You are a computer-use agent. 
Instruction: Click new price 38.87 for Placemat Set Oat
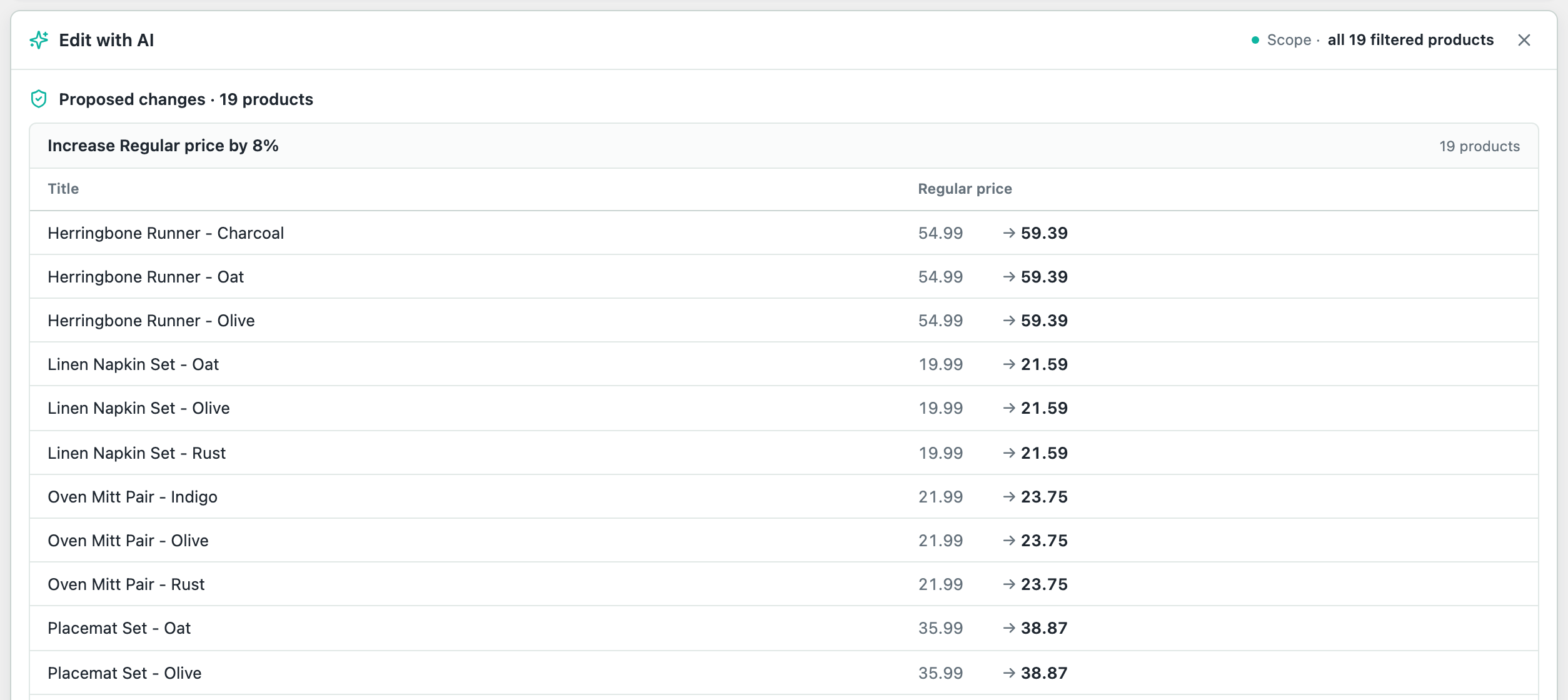pyautogui.click(x=1044, y=628)
